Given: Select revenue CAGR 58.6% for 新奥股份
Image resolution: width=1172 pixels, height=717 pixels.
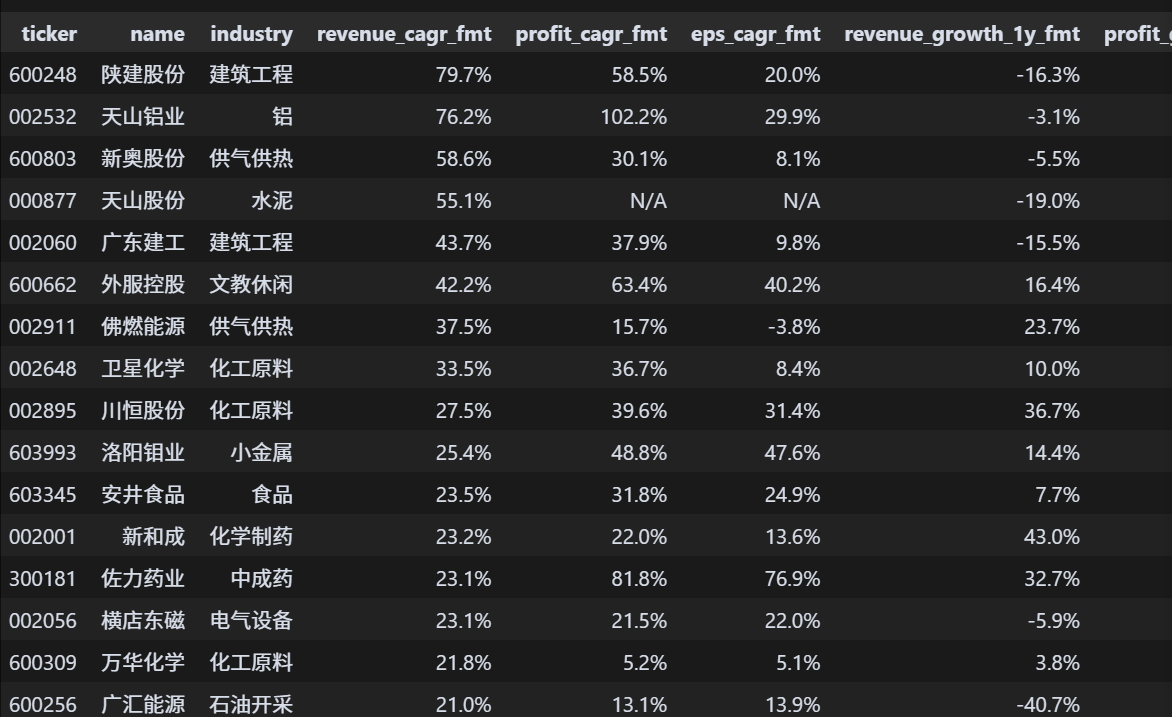Looking at the screenshot, I should click(x=463, y=159).
